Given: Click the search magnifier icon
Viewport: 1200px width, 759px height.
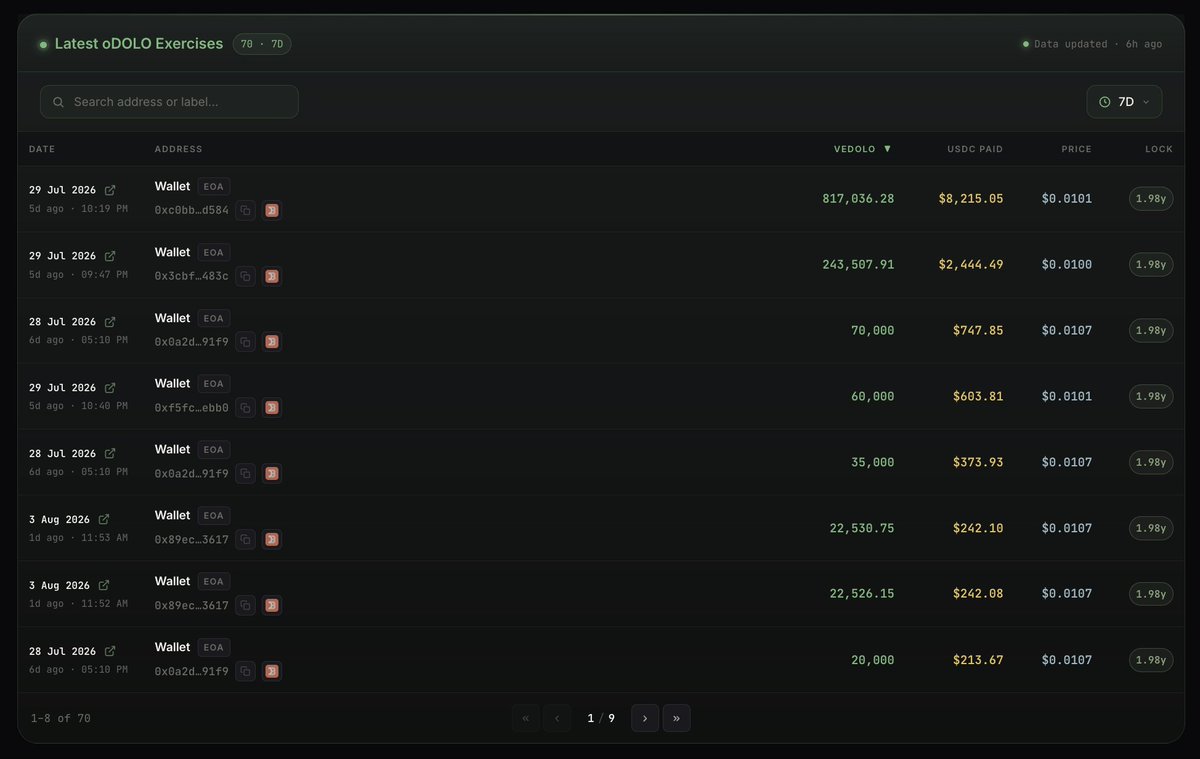Looking at the screenshot, I should (59, 102).
